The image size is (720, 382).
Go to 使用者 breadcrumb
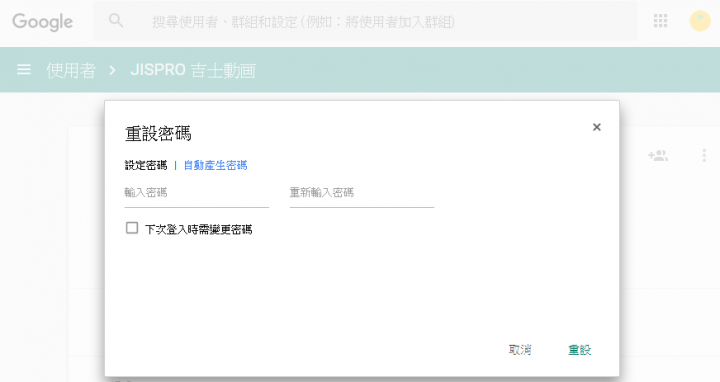(x=71, y=70)
